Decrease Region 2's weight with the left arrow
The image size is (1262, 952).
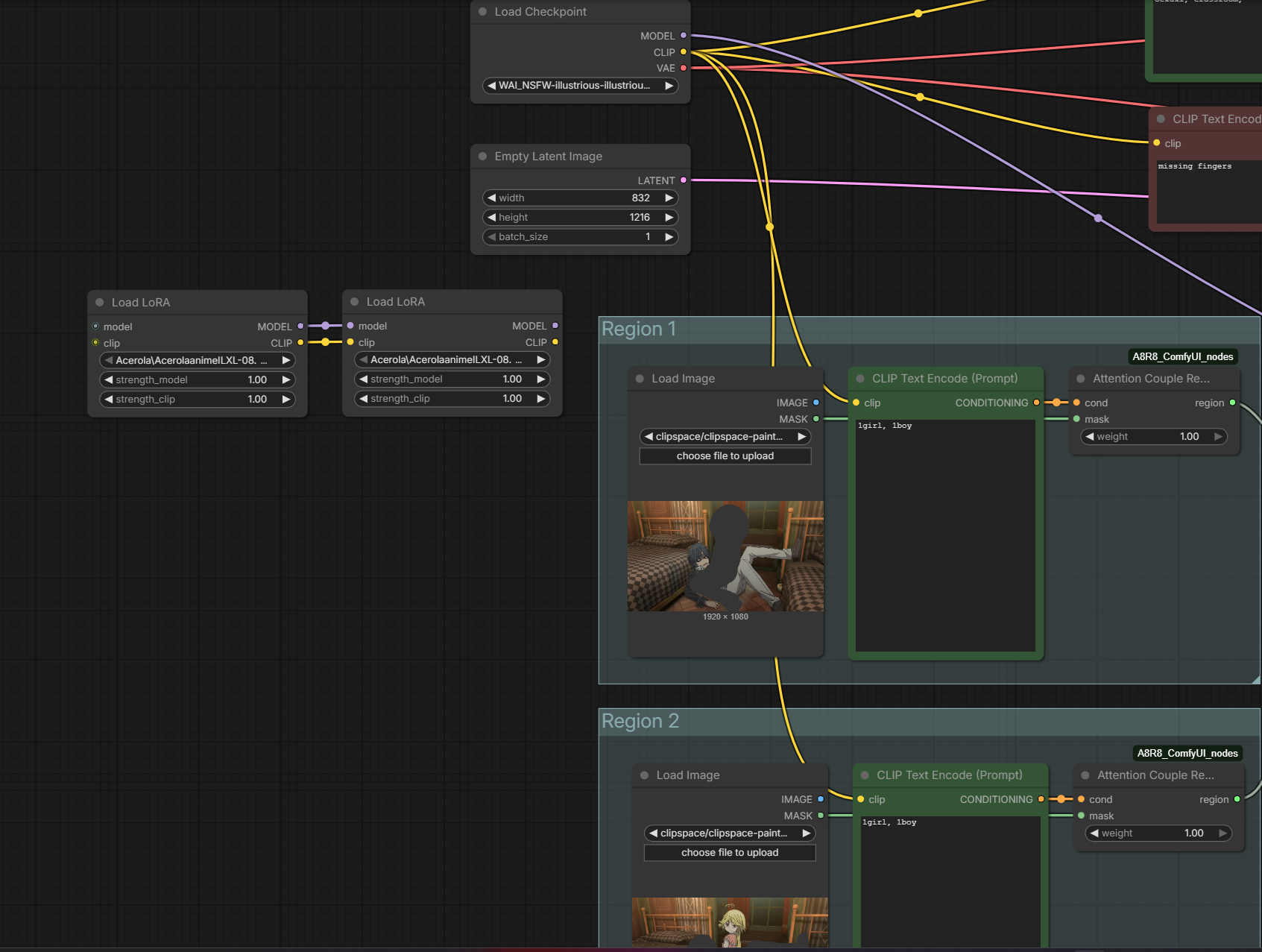tap(1094, 833)
